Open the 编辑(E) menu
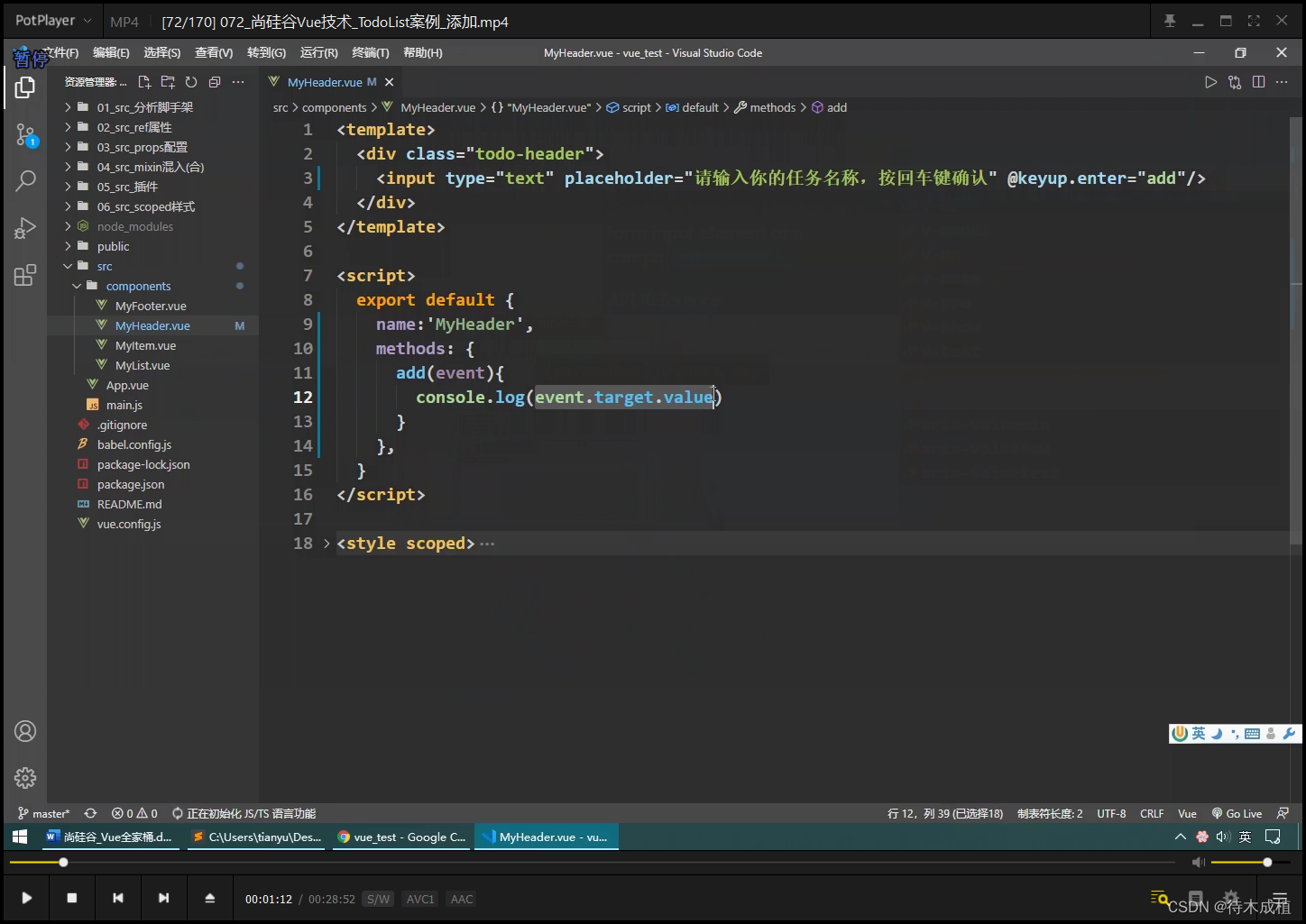This screenshot has height=924, width=1306. click(x=111, y=53)
